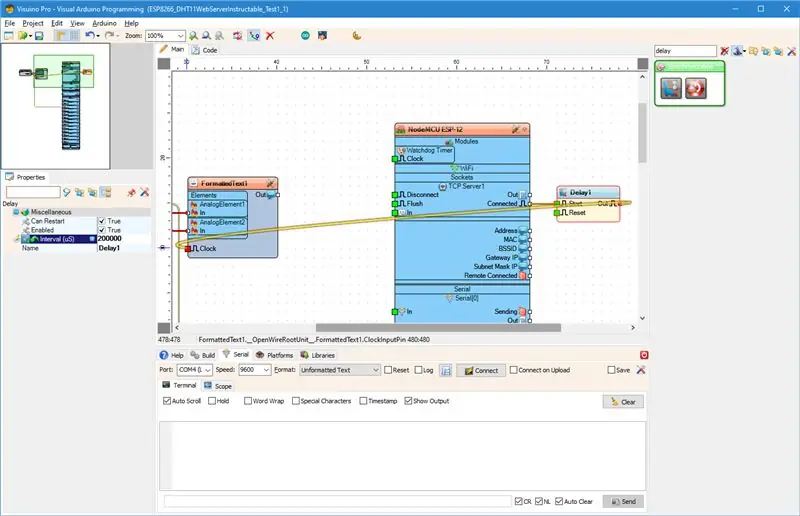Click the Zoom Out magnifier icon
This screenshot has height=516, width=800.
tap(206, 36)
